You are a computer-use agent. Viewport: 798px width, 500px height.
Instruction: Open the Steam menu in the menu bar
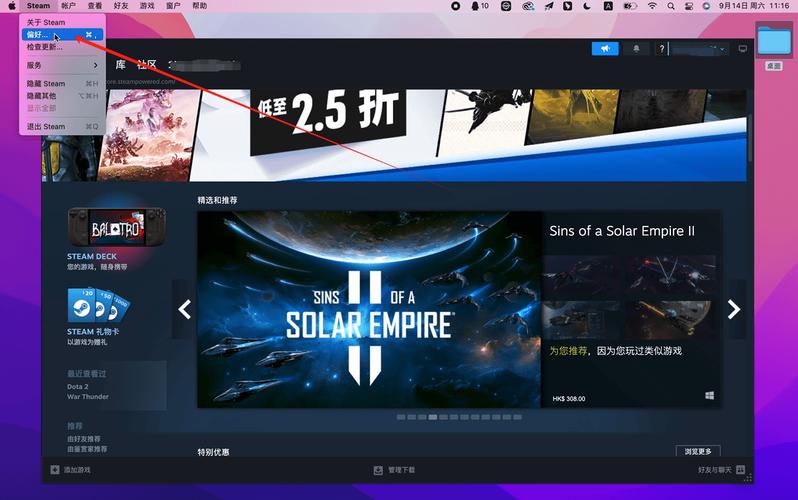tap(38, 6)
